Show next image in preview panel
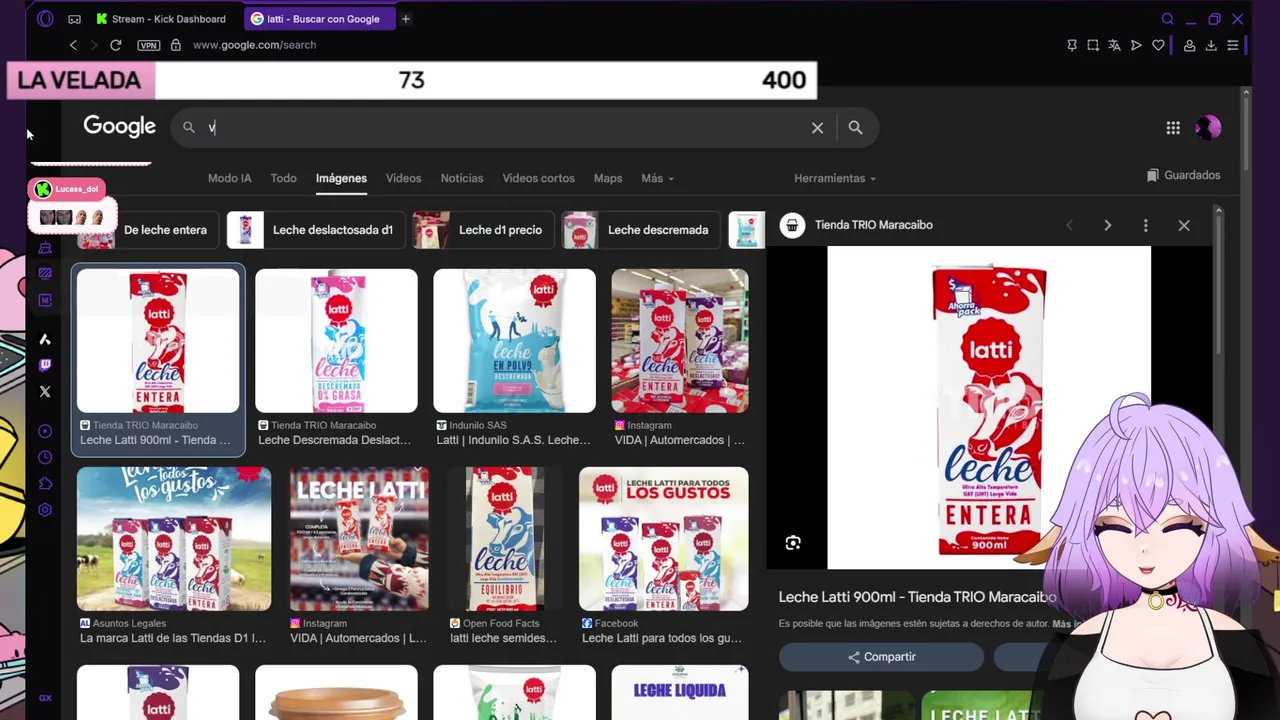Viewport: 1280px width, 720px height. 1107,225
